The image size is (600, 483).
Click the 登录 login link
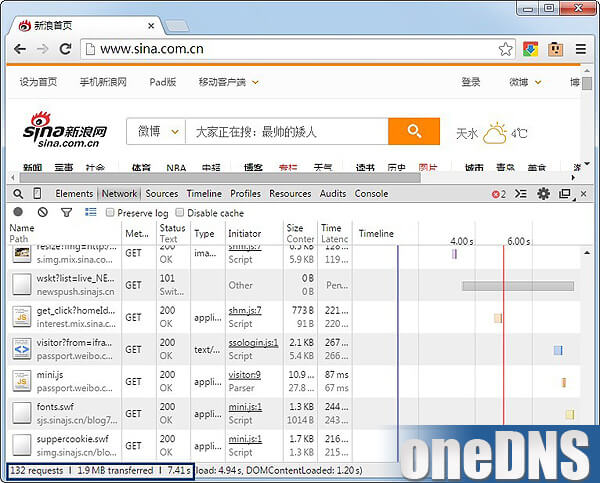coord(471,82)
